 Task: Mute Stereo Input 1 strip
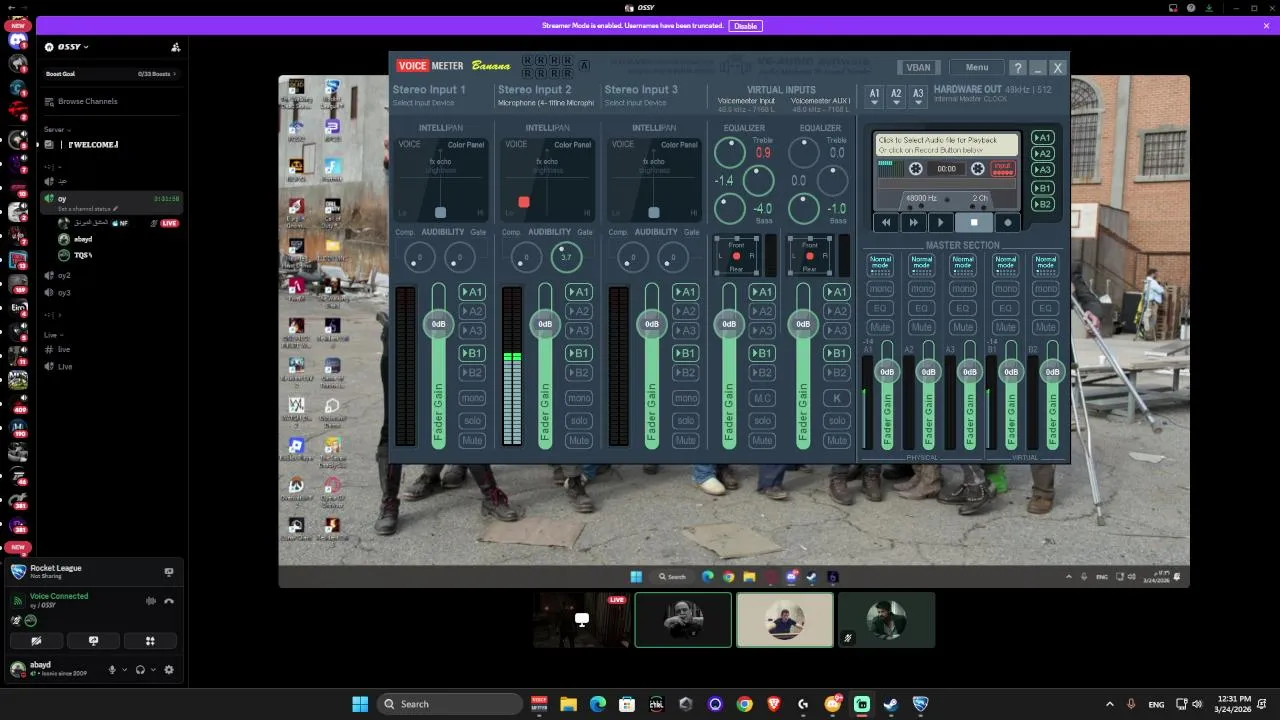tap(472, 440)
